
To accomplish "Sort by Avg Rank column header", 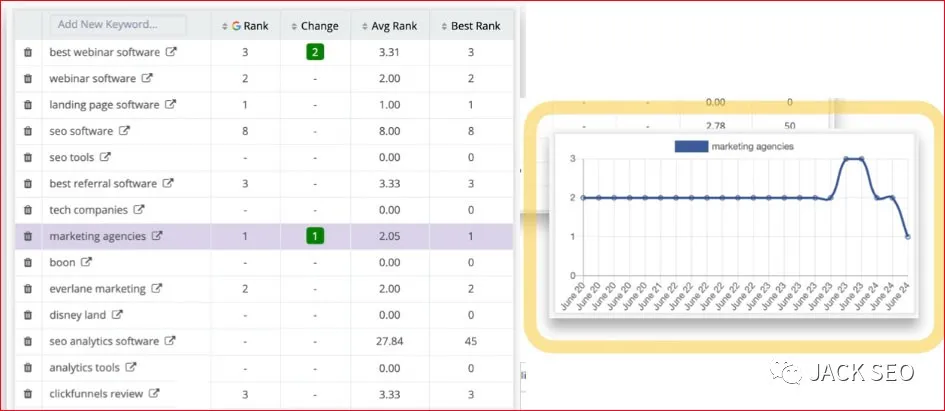I will [389, 26].
